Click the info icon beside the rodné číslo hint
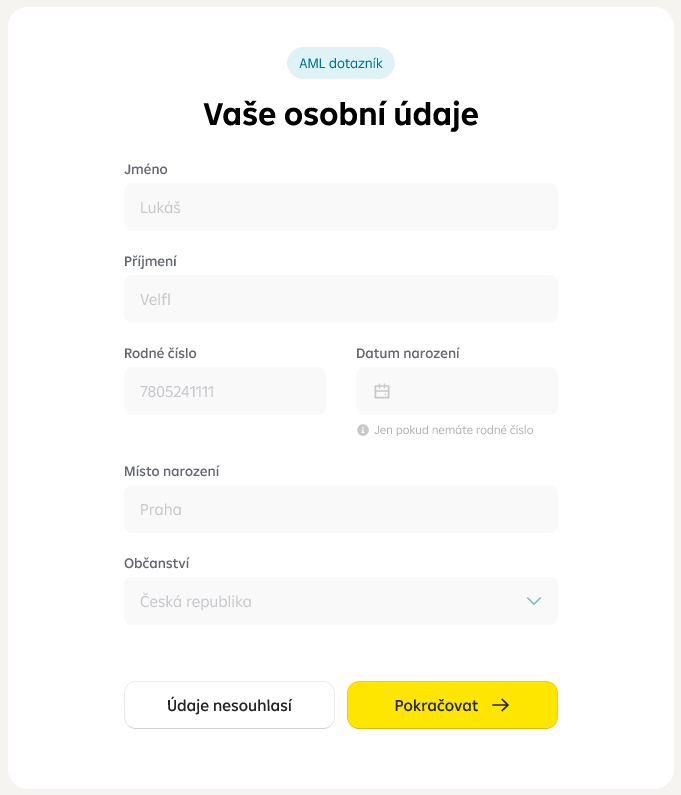Image resolution: width=681 pixels, height=795 pixels. (x=363, y=430)
